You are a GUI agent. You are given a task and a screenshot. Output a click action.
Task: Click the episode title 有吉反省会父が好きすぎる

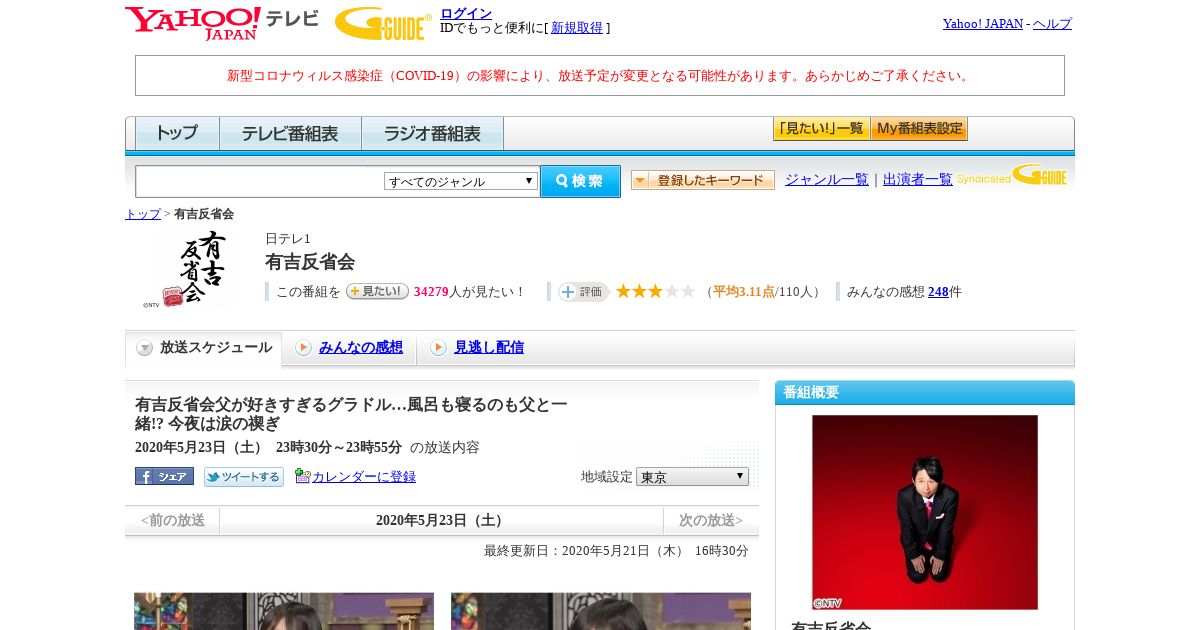351,414
